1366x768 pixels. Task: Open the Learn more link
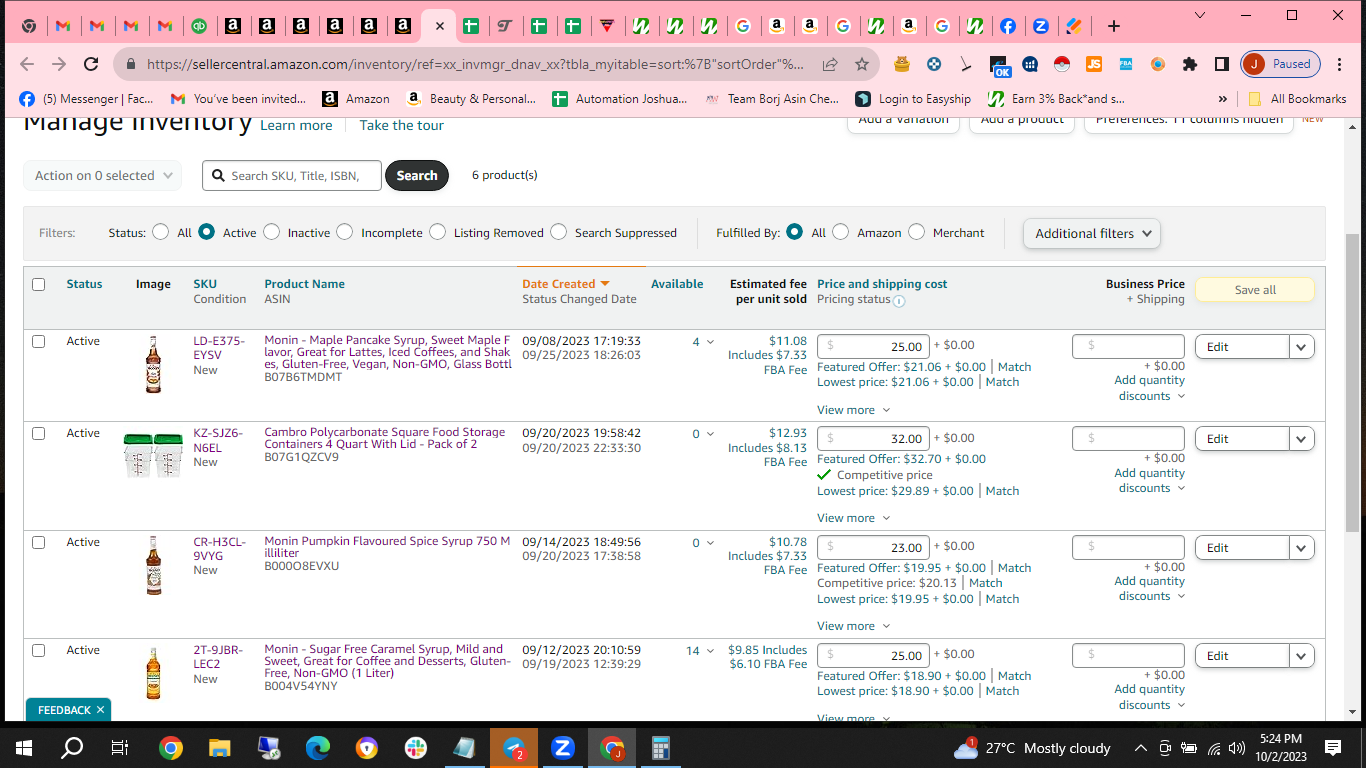pos(296,126)
